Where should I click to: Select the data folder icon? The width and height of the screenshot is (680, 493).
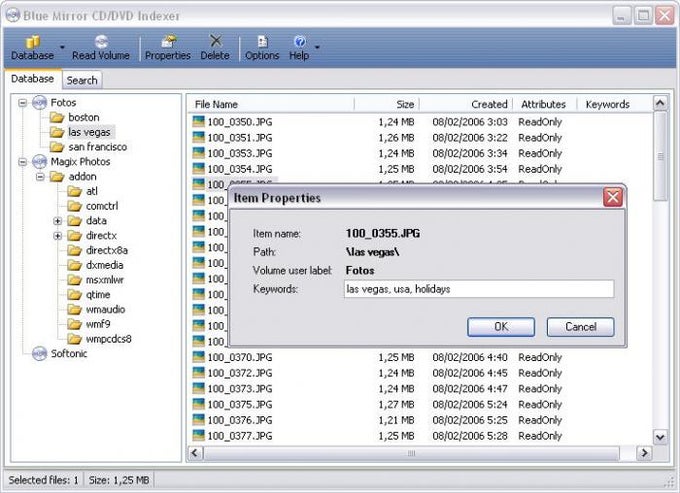(x=75, y=221)
